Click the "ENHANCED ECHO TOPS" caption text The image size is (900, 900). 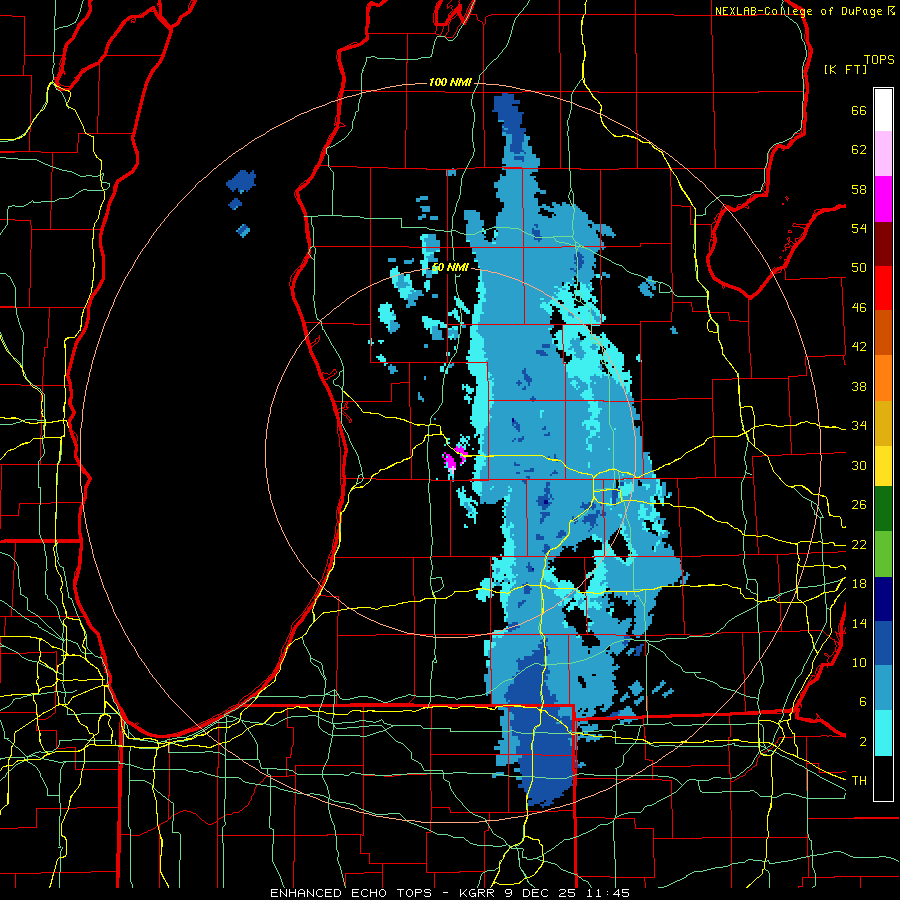351,893
